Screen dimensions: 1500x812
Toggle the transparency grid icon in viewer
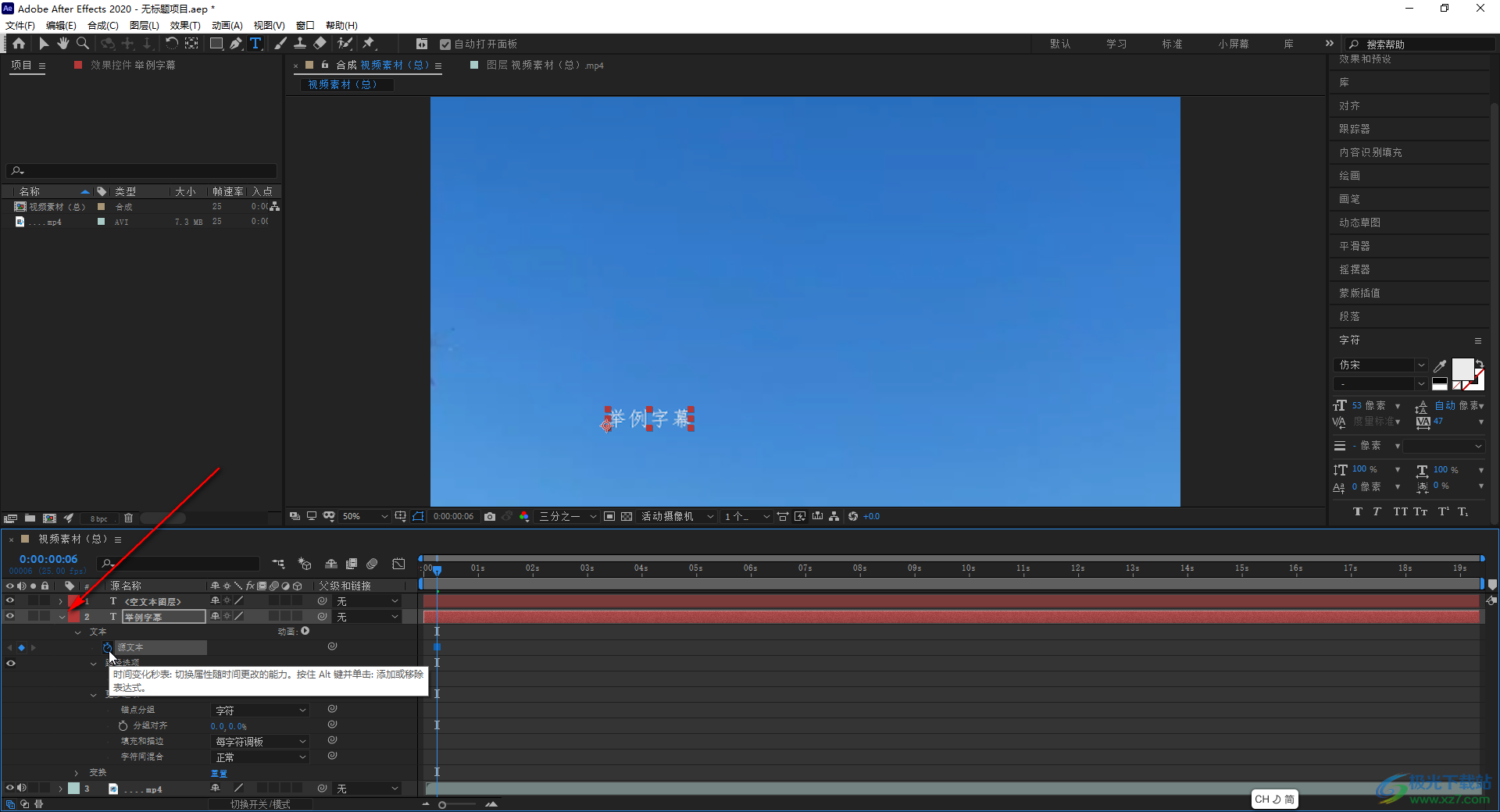(627, 516)
